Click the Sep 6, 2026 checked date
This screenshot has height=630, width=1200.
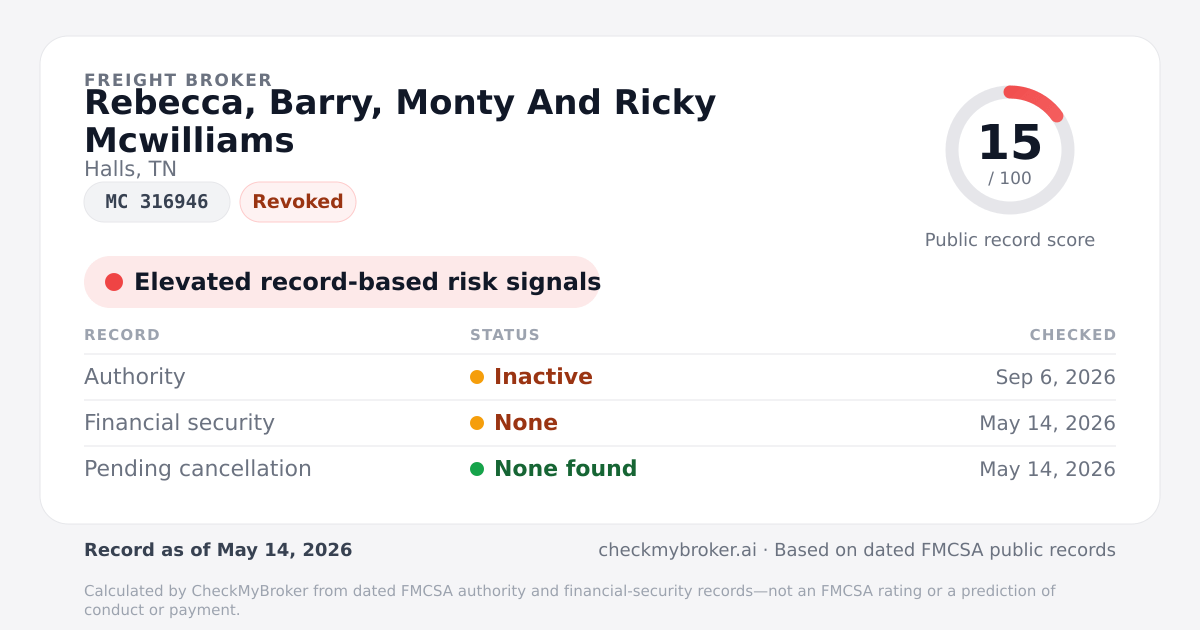coord(1055,377)
